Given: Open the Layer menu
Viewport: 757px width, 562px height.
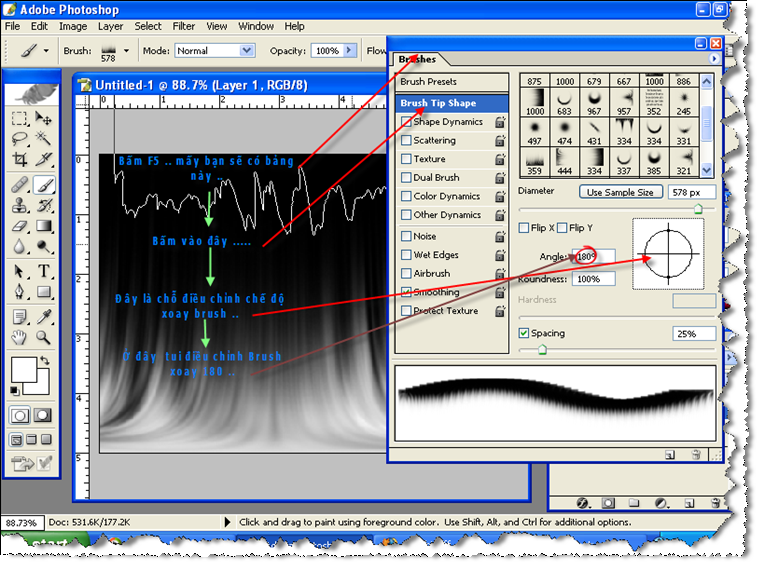Looking at the screenshot, I should point(111,26).
